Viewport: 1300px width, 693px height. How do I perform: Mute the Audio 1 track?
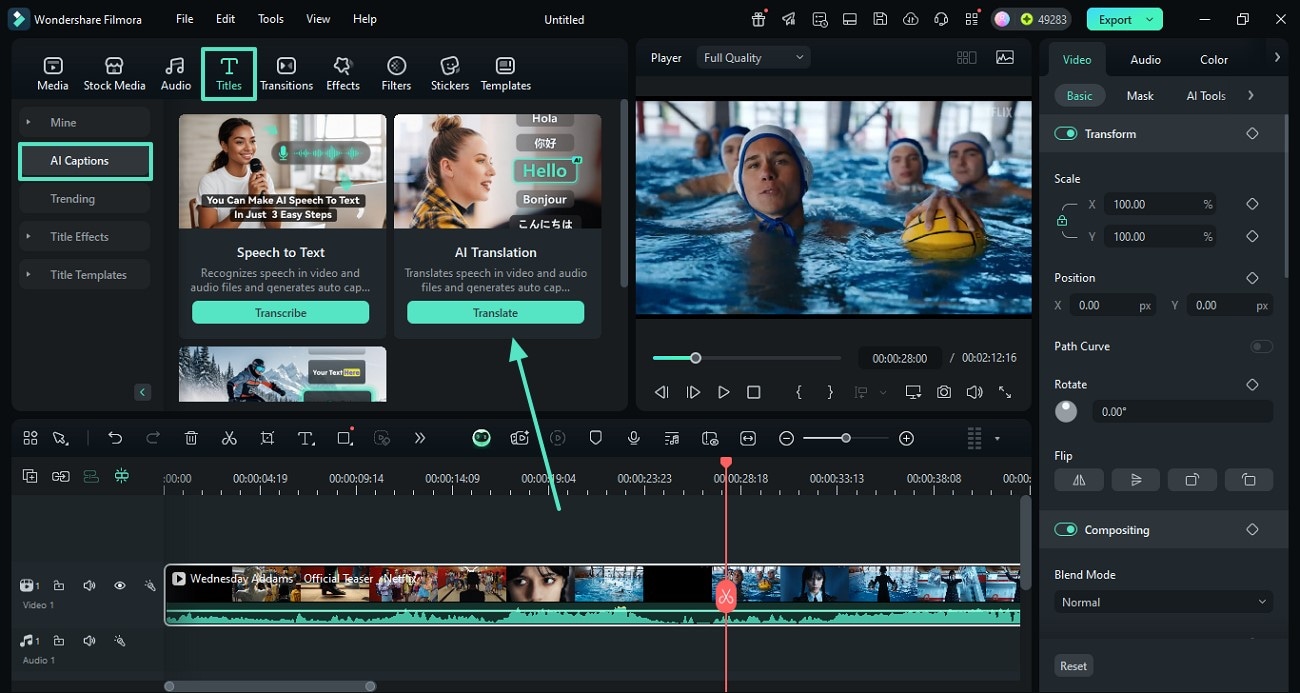pyautogui.click(x=89, y=641)
